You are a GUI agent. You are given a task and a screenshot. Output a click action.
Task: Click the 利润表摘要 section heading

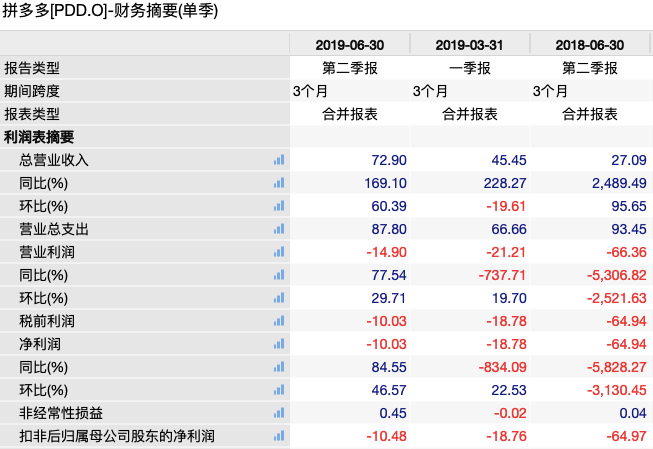[39, 137]
